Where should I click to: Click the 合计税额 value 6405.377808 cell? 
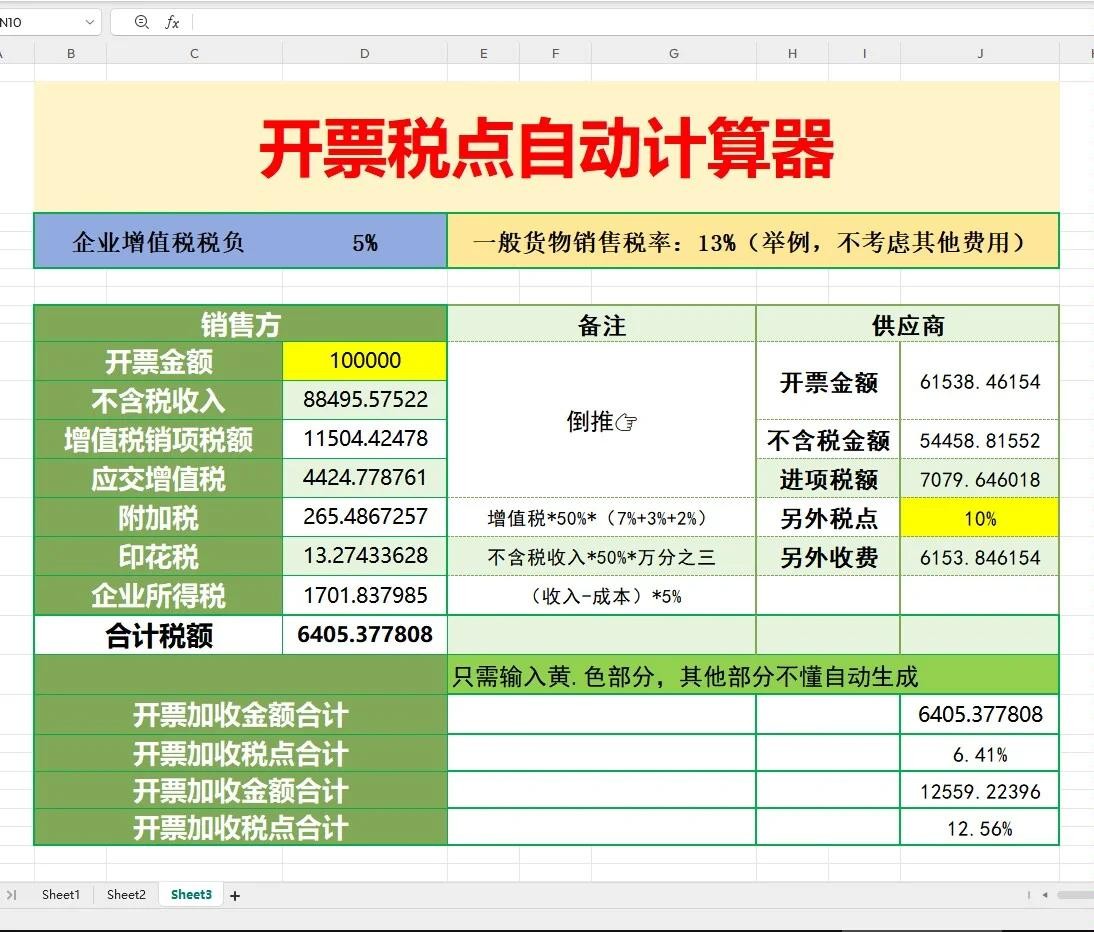(x=365, y=634)
